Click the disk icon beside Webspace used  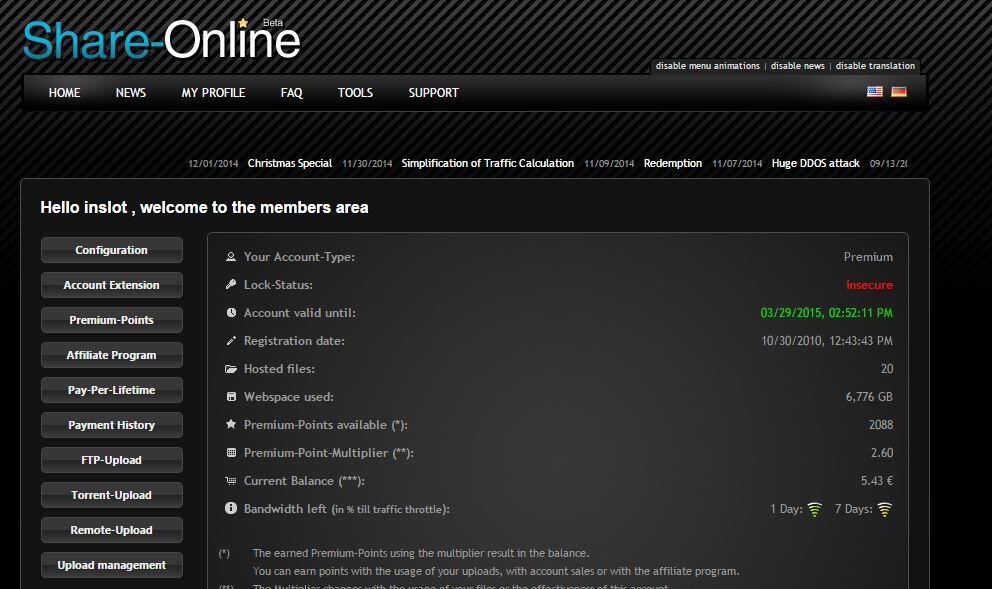pyautogui.click(x=231, y=397)
